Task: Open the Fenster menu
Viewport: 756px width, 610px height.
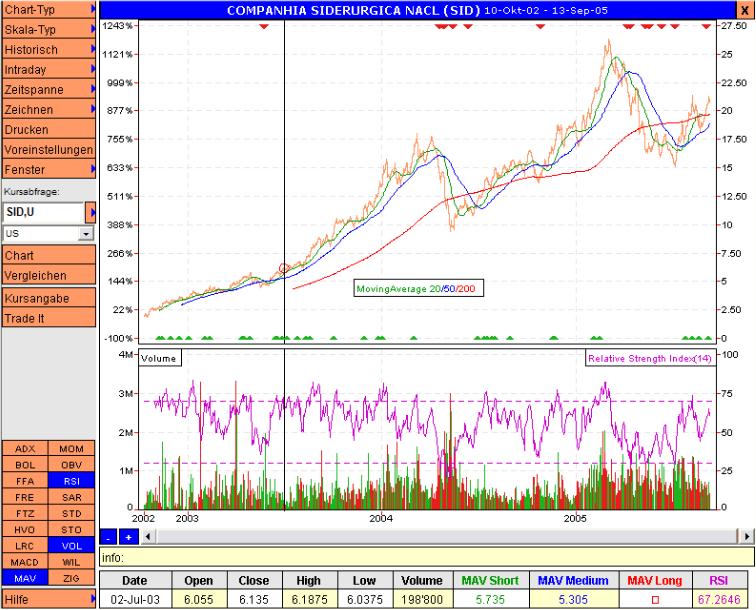Action: pos(49,170)
